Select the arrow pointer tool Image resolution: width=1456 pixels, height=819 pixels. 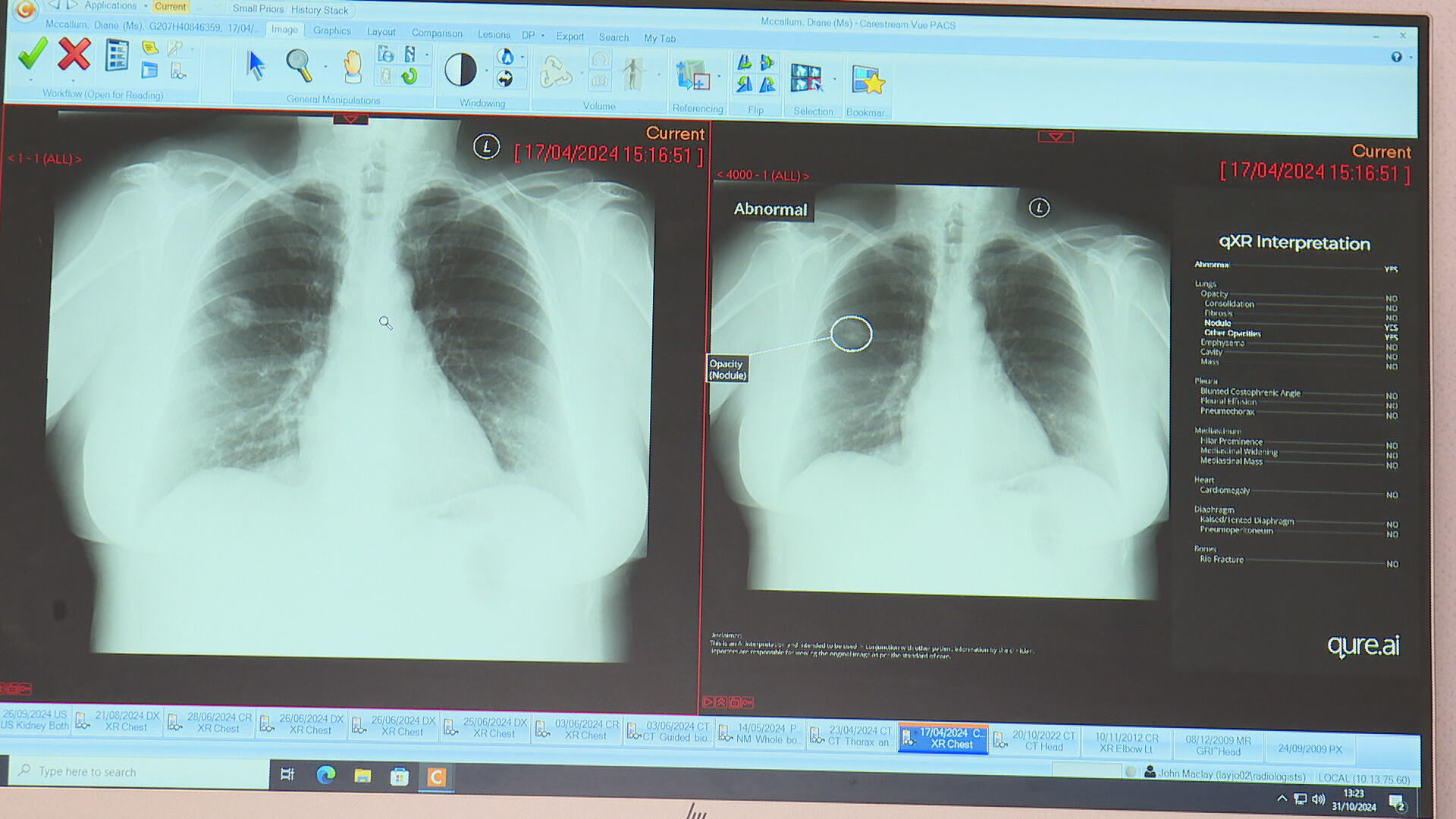[x=256, y=65]
